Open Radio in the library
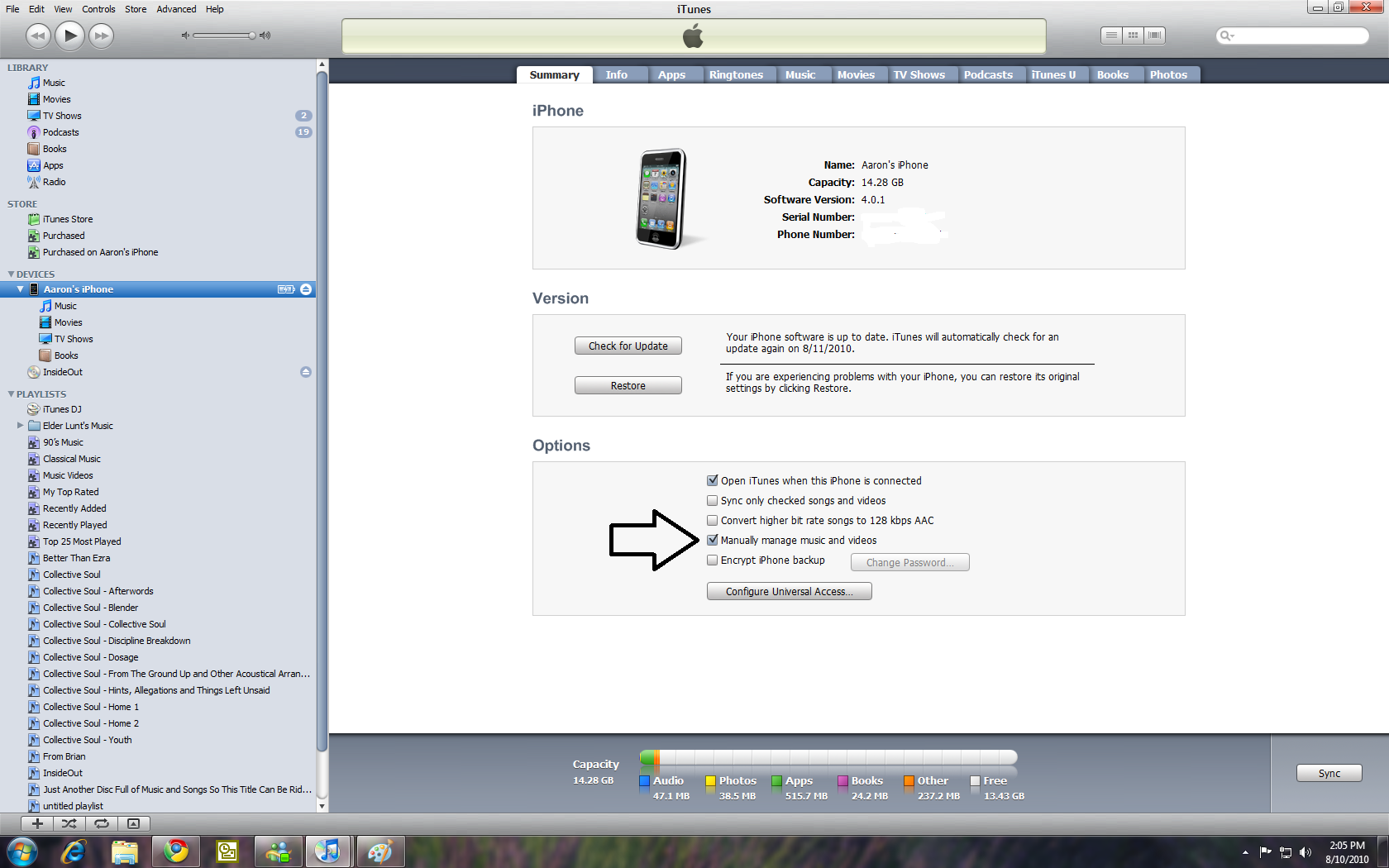Screen dimensions: 1389x868 point(54,182)
